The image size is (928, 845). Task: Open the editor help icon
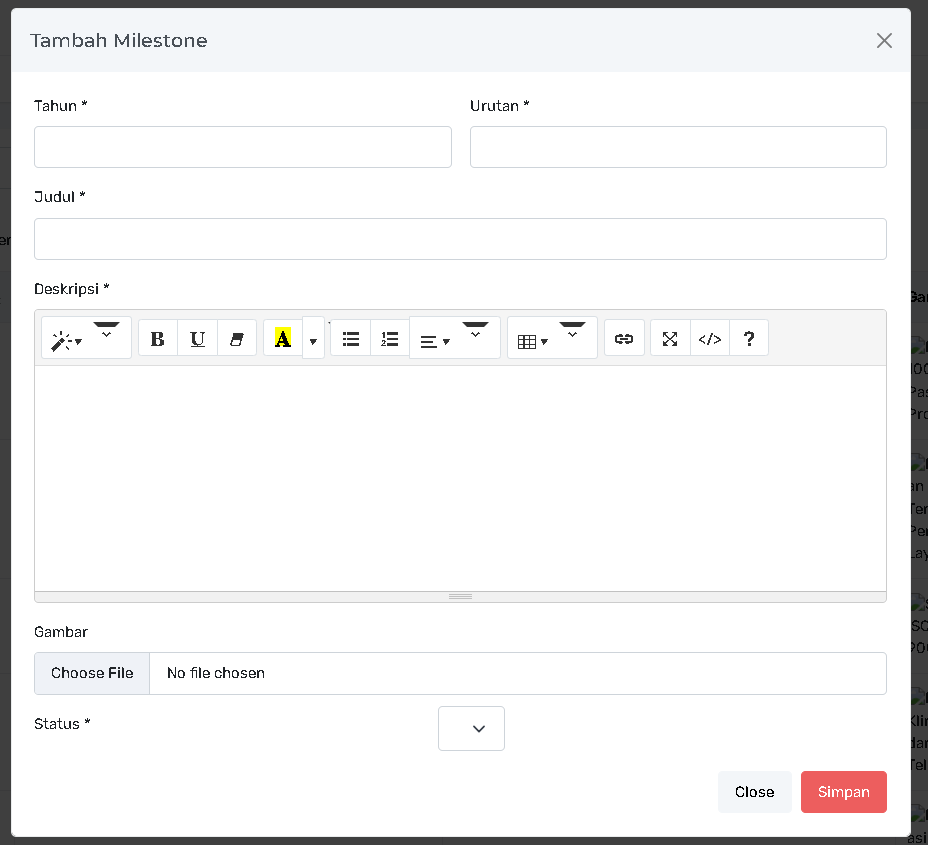point(749,339)
